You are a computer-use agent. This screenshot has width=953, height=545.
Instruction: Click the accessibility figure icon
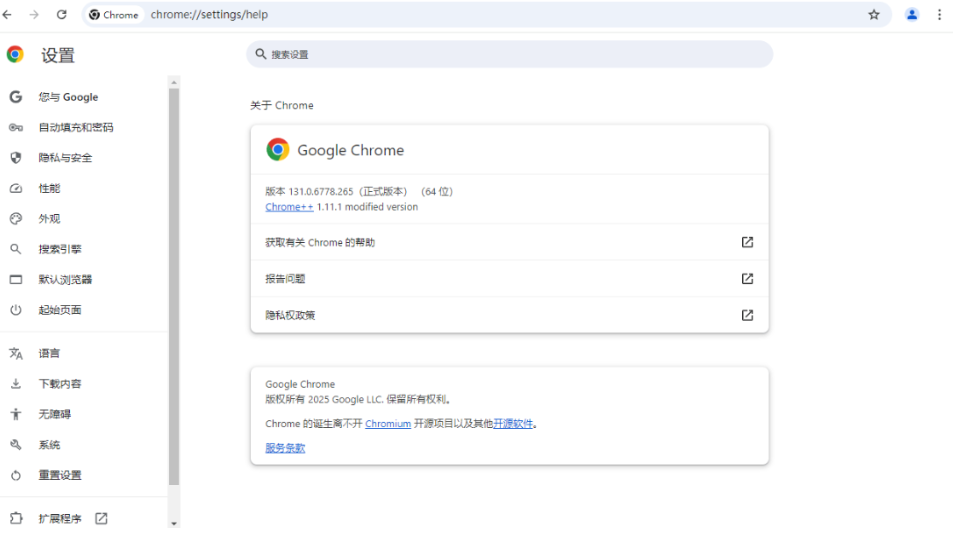click(x=16, y=414)
